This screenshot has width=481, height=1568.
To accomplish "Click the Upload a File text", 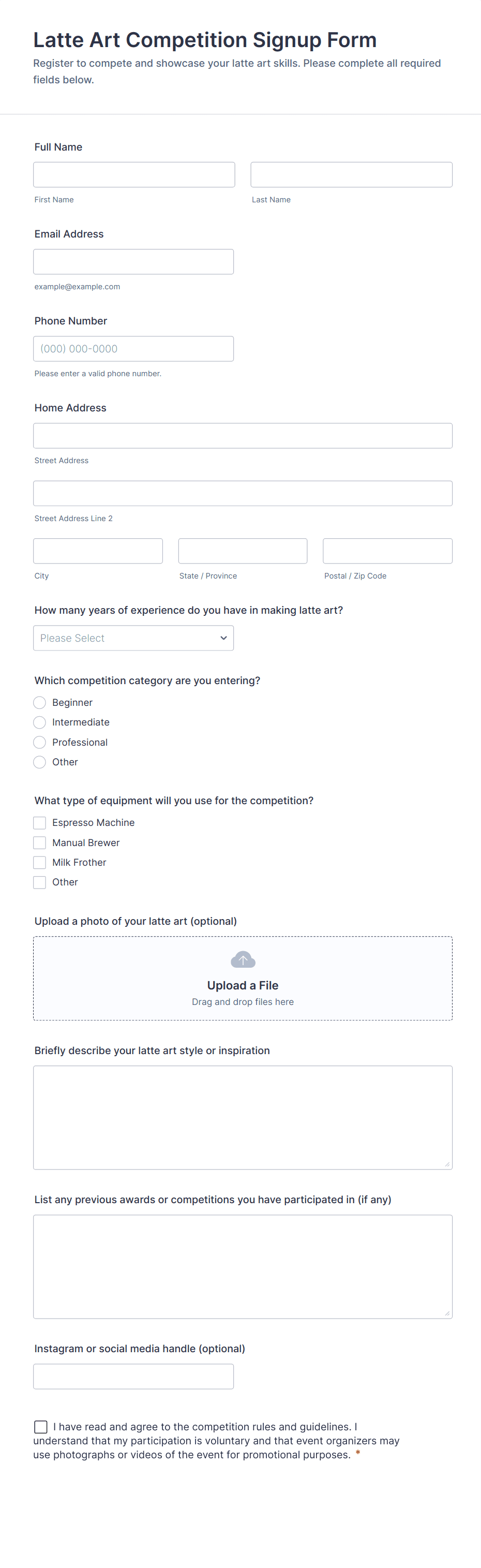I will click(243, 985).
